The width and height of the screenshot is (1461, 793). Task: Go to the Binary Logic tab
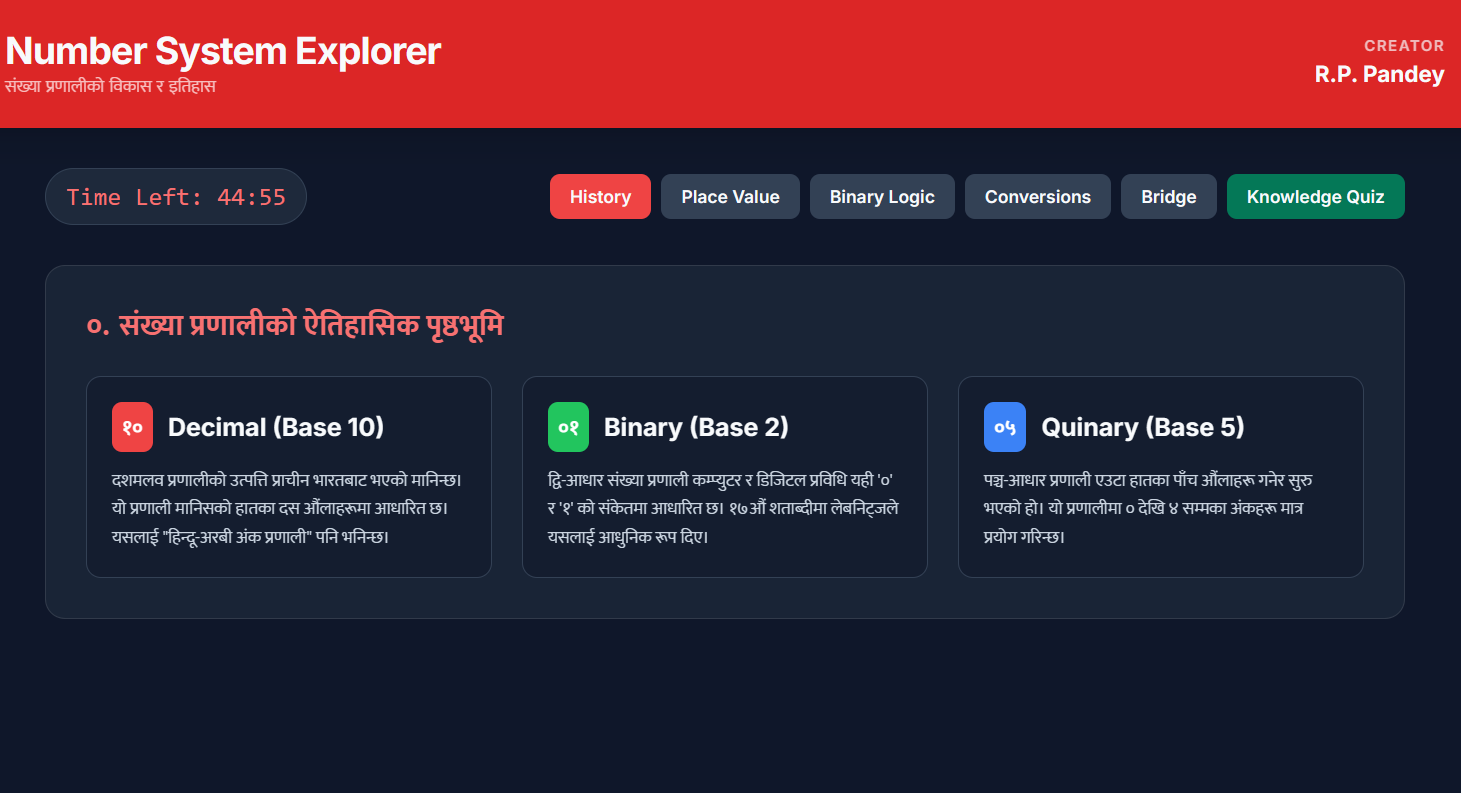[882, 197]
